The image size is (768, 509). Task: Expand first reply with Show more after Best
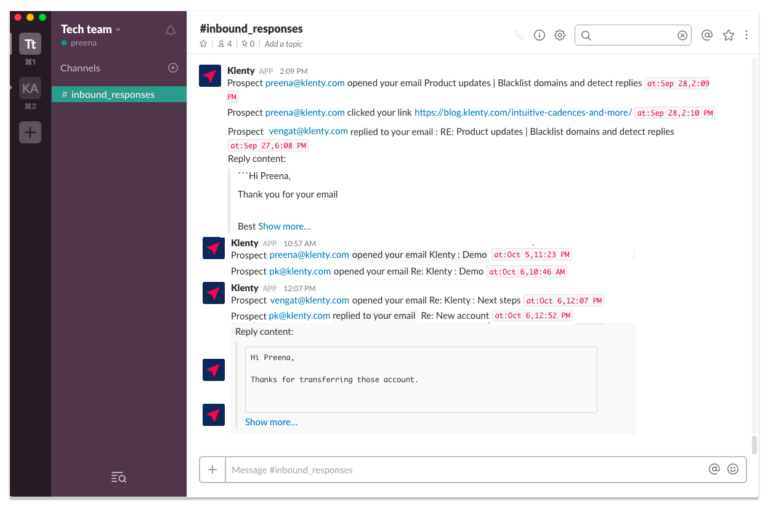284,226
